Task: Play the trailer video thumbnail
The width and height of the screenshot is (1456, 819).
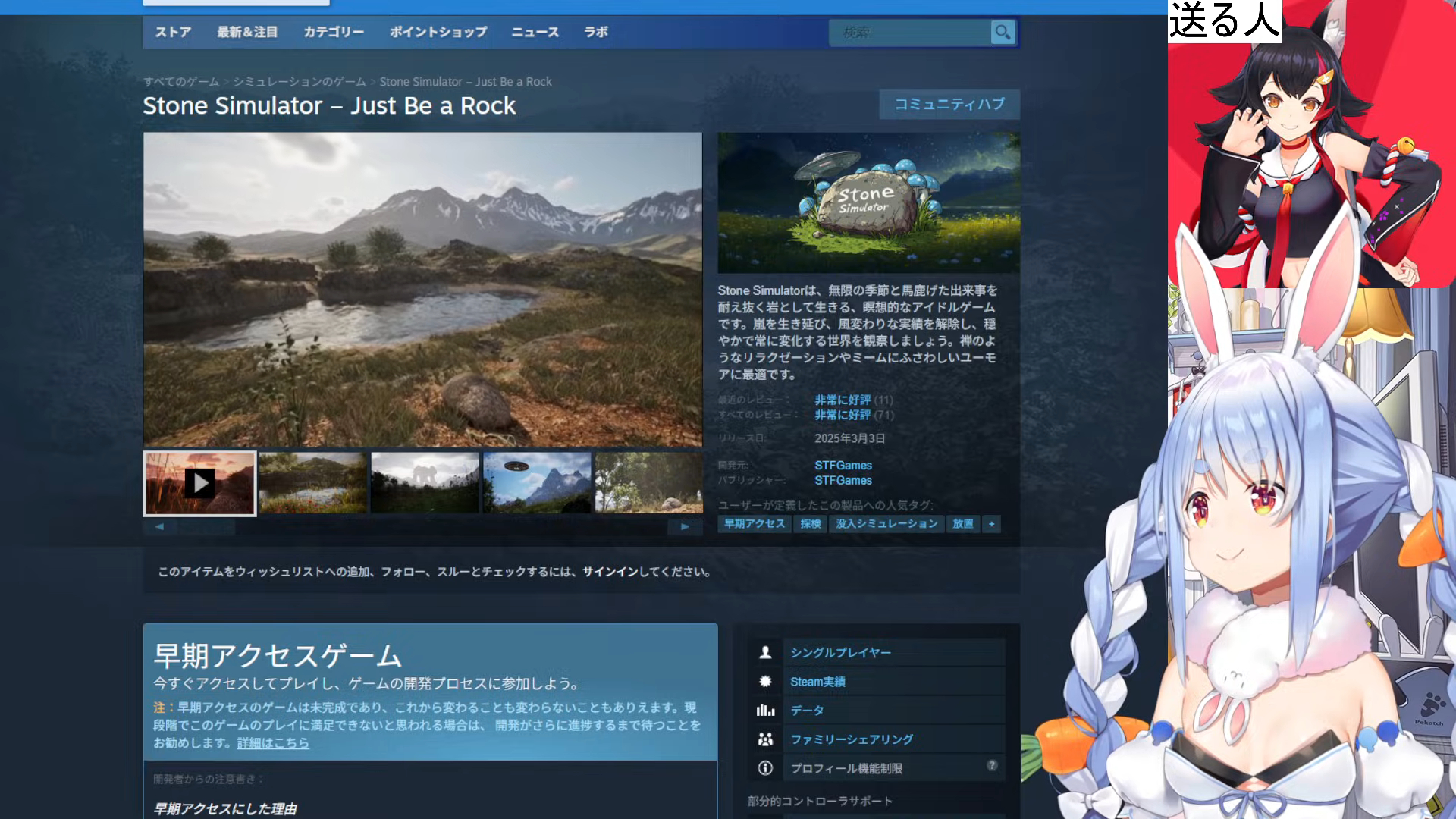Action: (x=199, y=484)
